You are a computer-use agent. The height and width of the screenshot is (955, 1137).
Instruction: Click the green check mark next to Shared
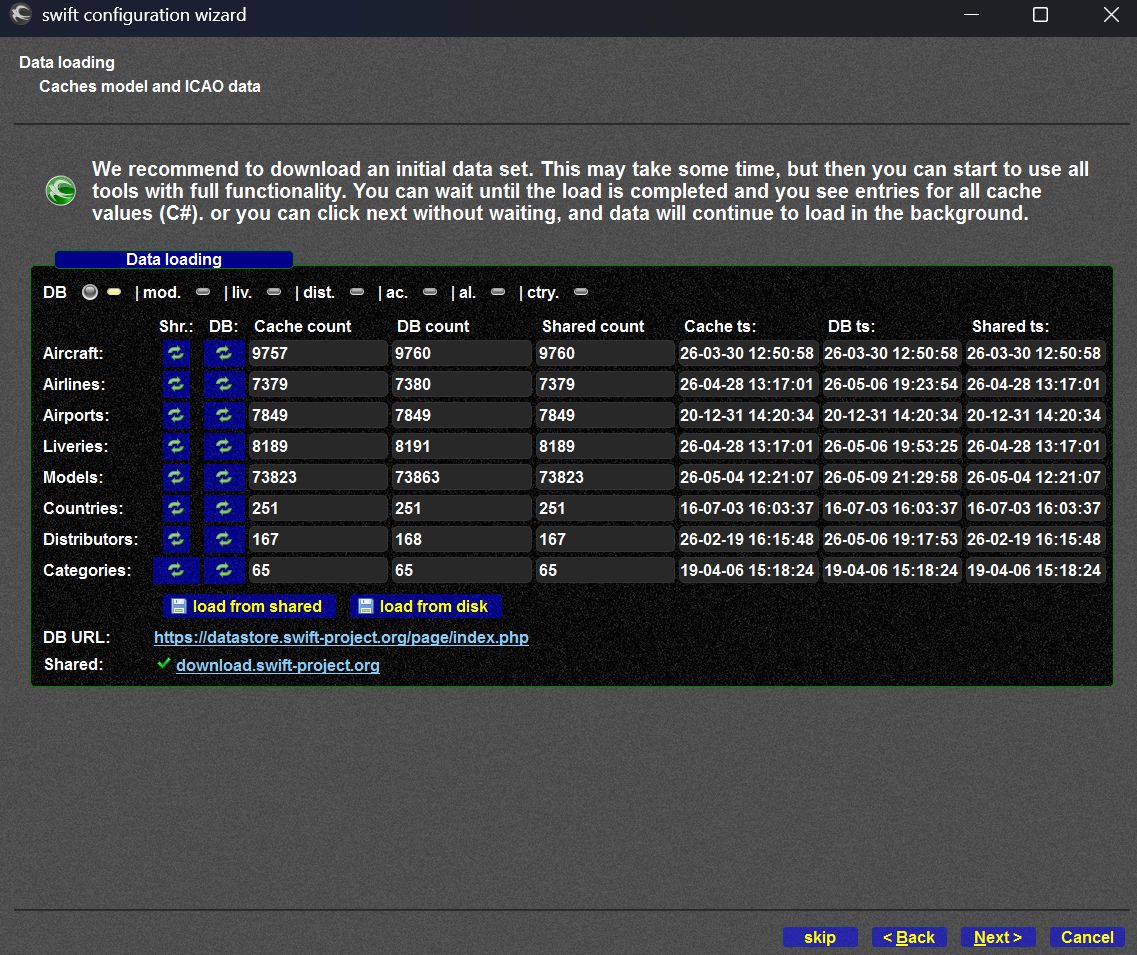[x=164, y=663]
